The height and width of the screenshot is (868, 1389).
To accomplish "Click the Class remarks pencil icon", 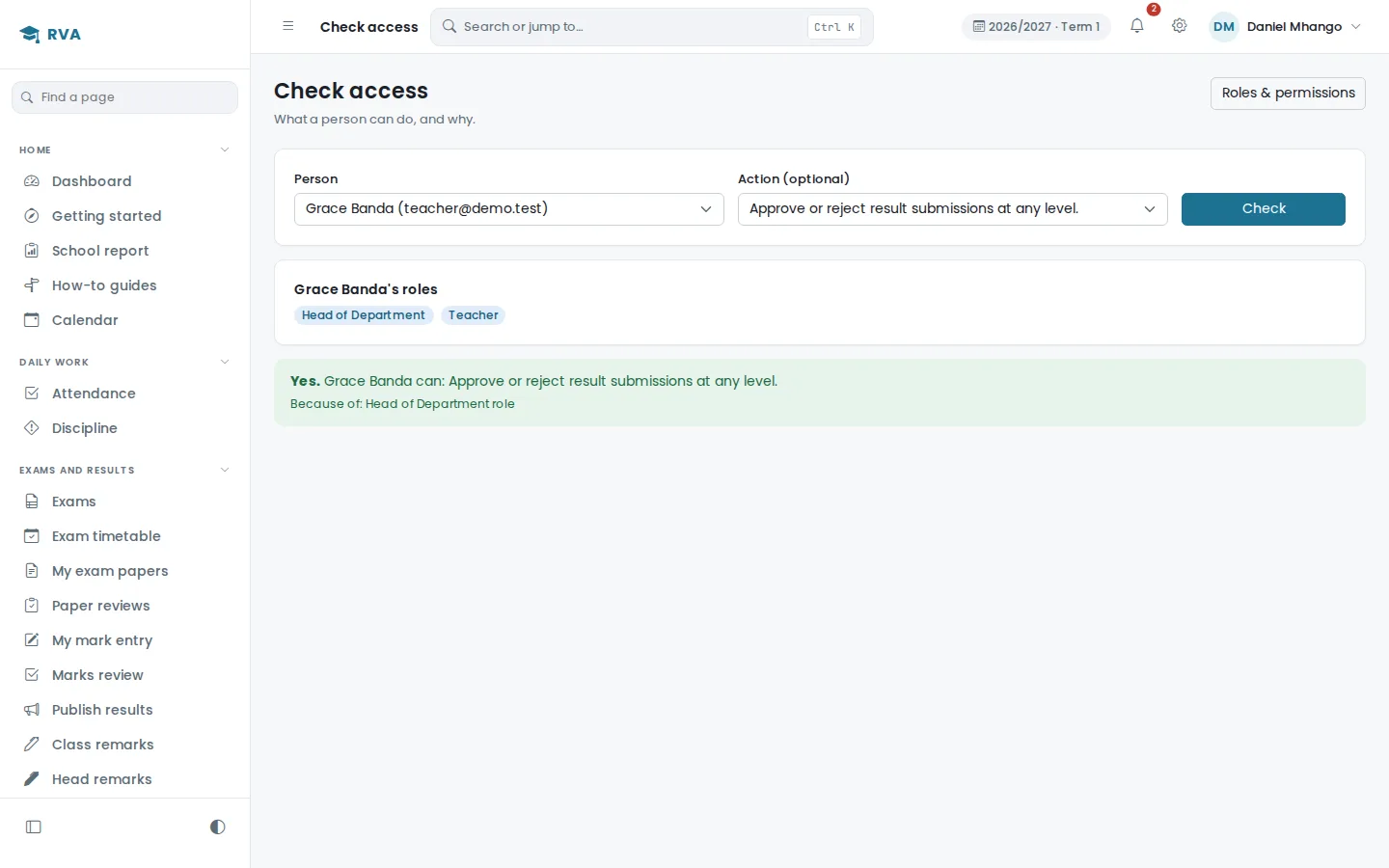I will tap(32, 745).
